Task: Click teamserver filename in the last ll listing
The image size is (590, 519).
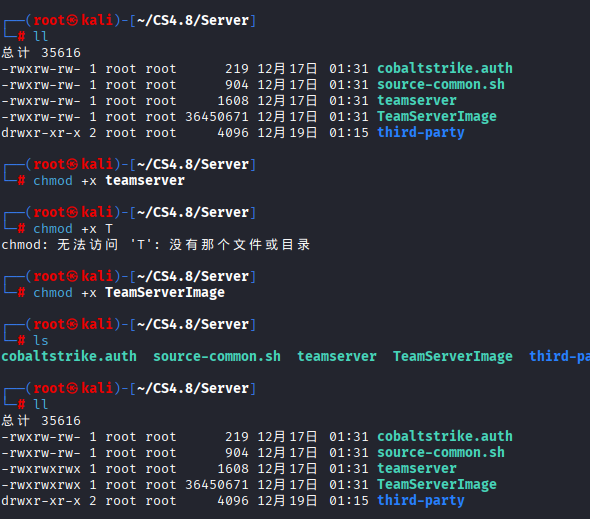Action: (x=417, y=469)
